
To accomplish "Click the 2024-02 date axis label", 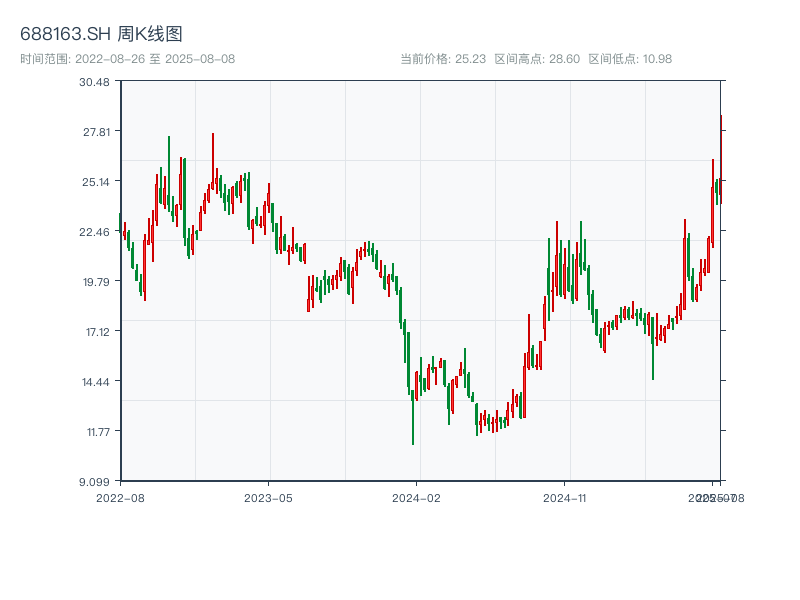I will tap(417, 497).
